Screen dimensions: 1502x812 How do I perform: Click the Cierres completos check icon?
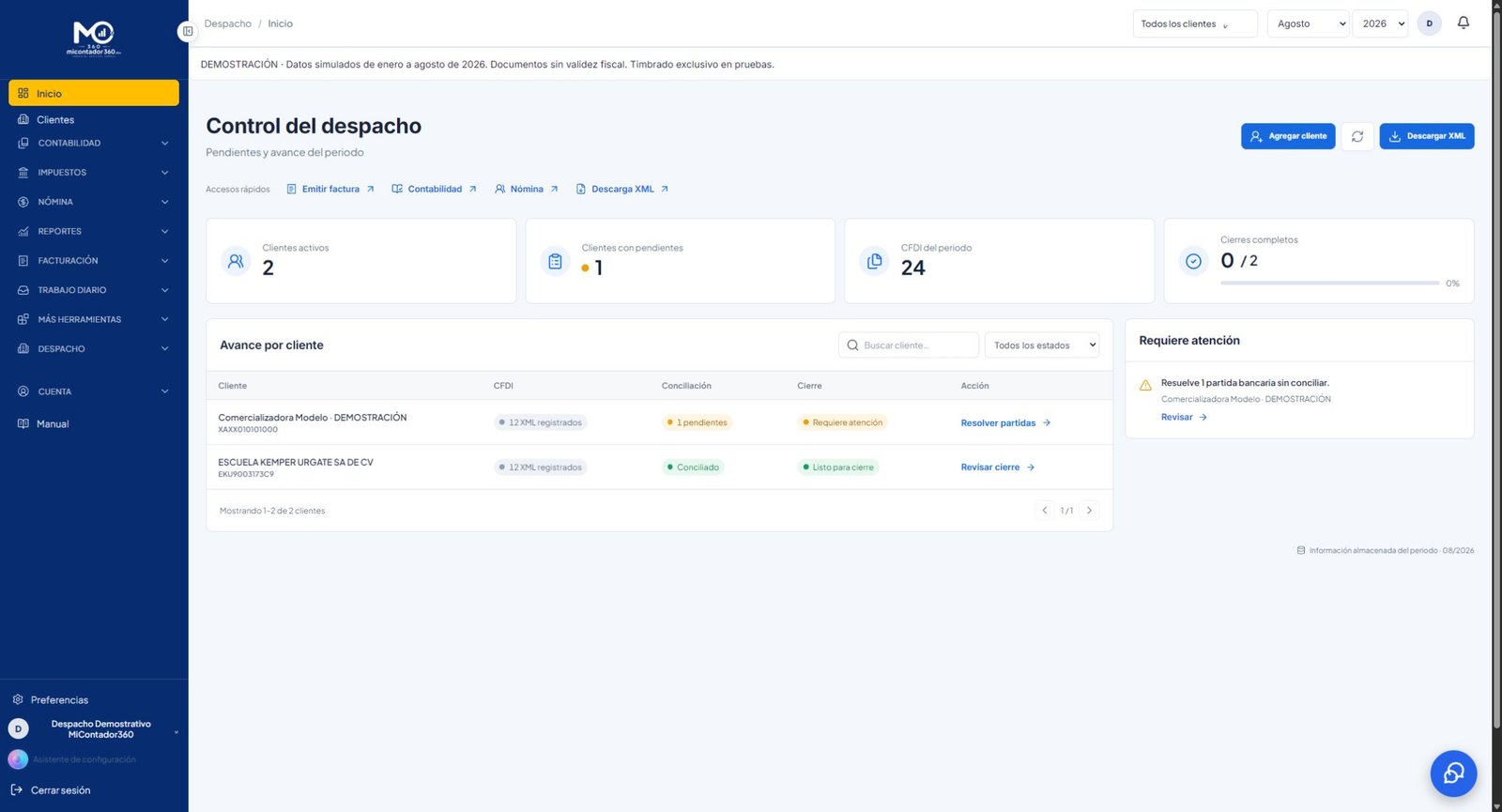coord(1193,261)
